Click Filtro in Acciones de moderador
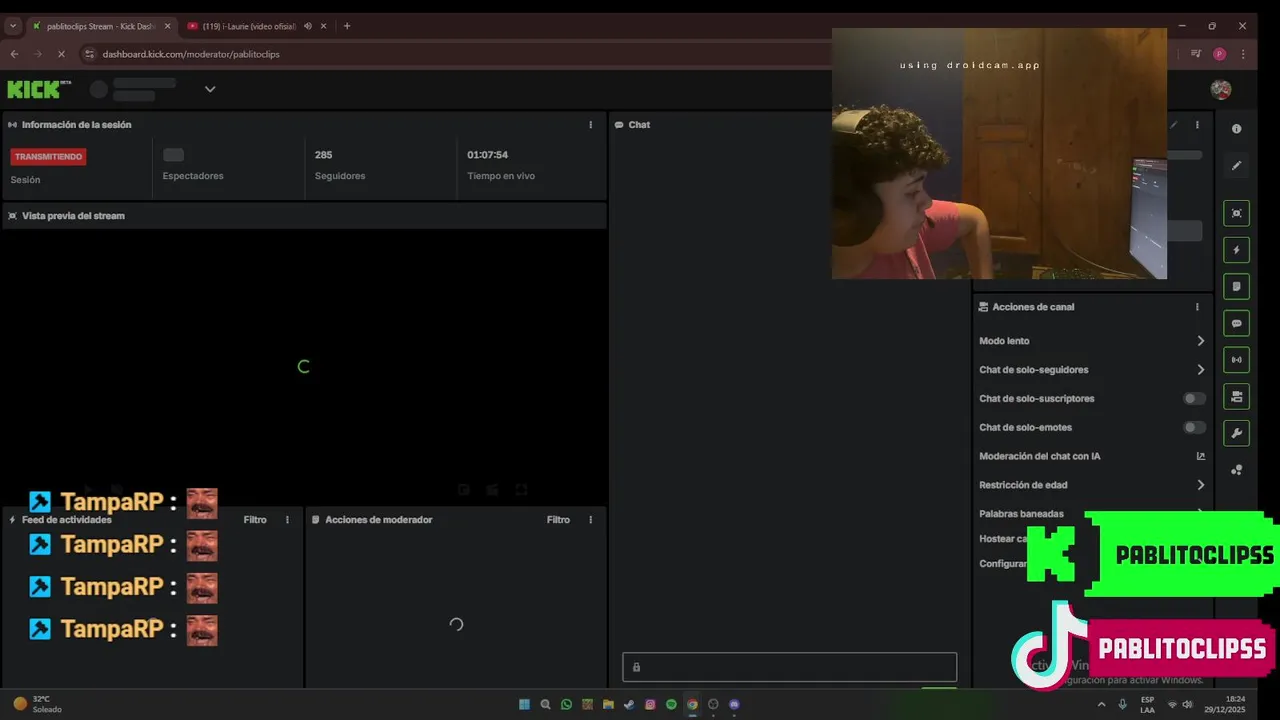This screenshot has width=1280, height=720. coord(558,520)
